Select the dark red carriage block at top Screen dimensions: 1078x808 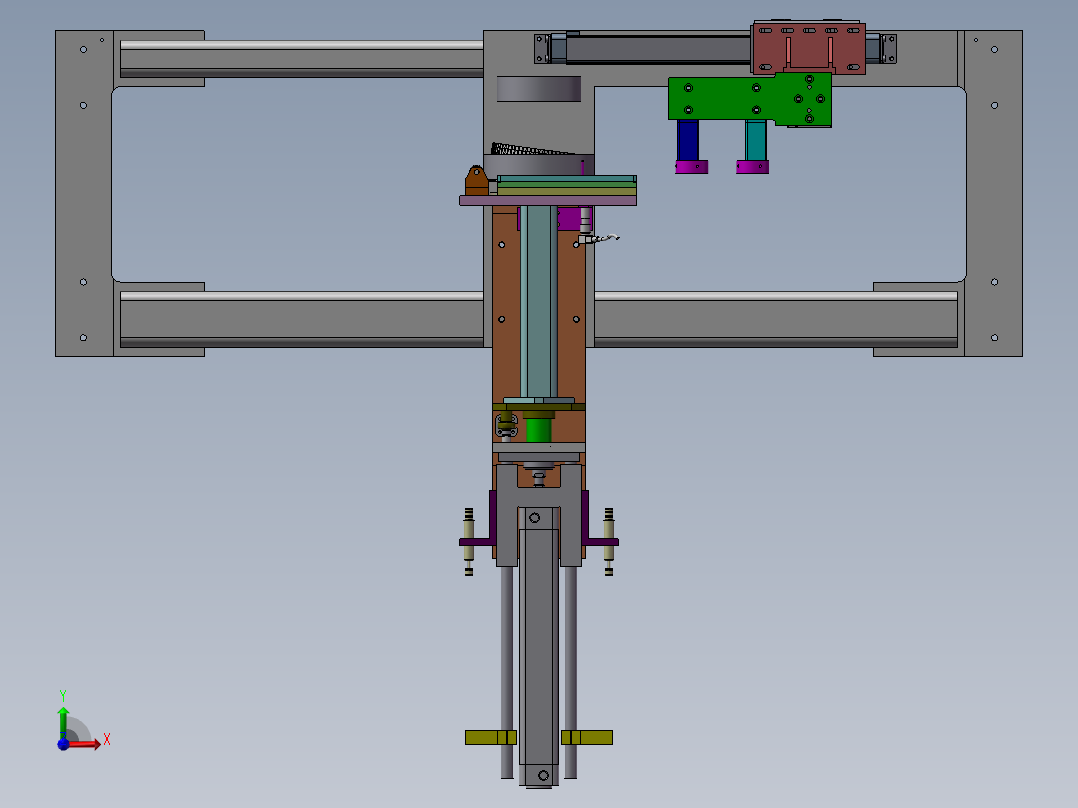808,47
